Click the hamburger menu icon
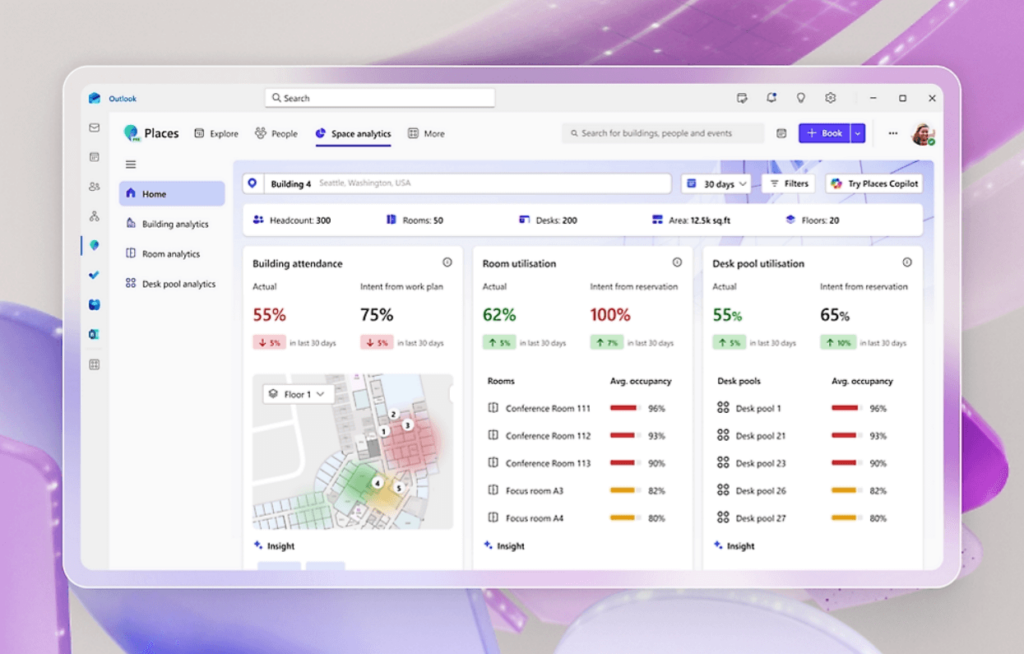This screenshot has width=1024, height=654. click(131, 165)
